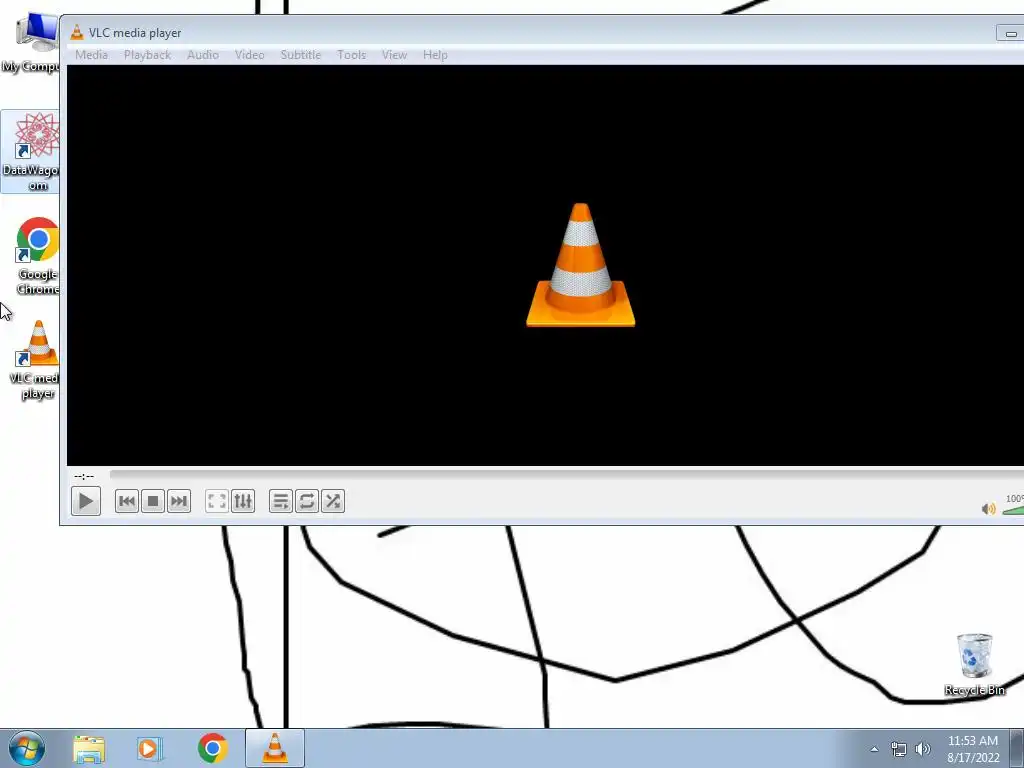Open system volume tray icon
The image size is (1024, 768).
(923, 749)
